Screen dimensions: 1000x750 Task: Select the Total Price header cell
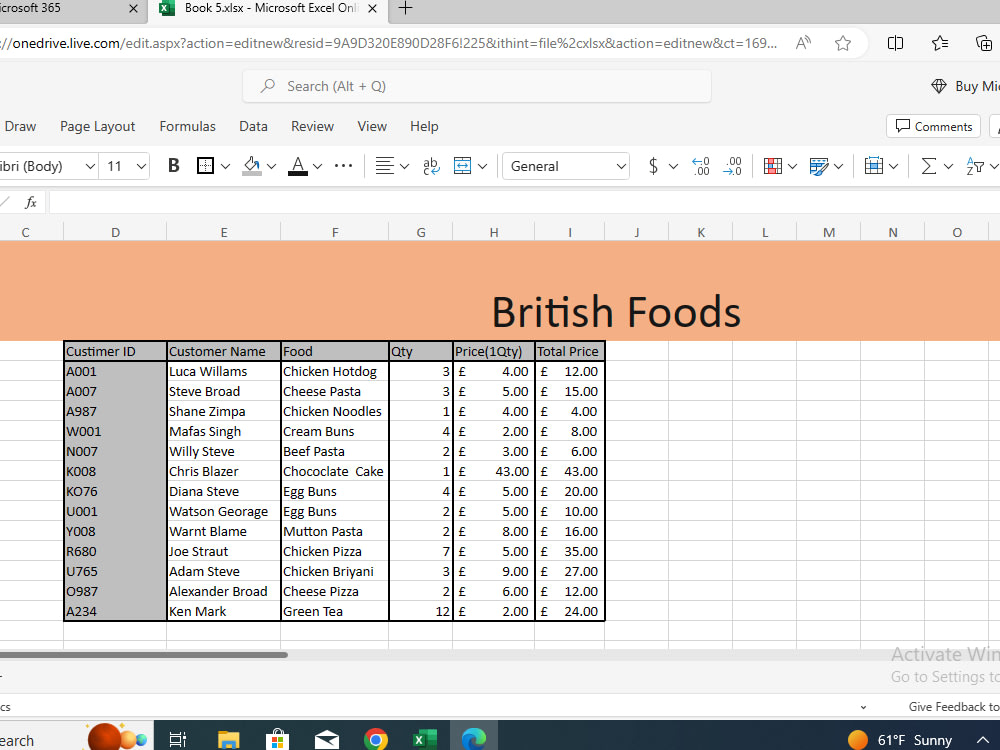pos(570,351)
